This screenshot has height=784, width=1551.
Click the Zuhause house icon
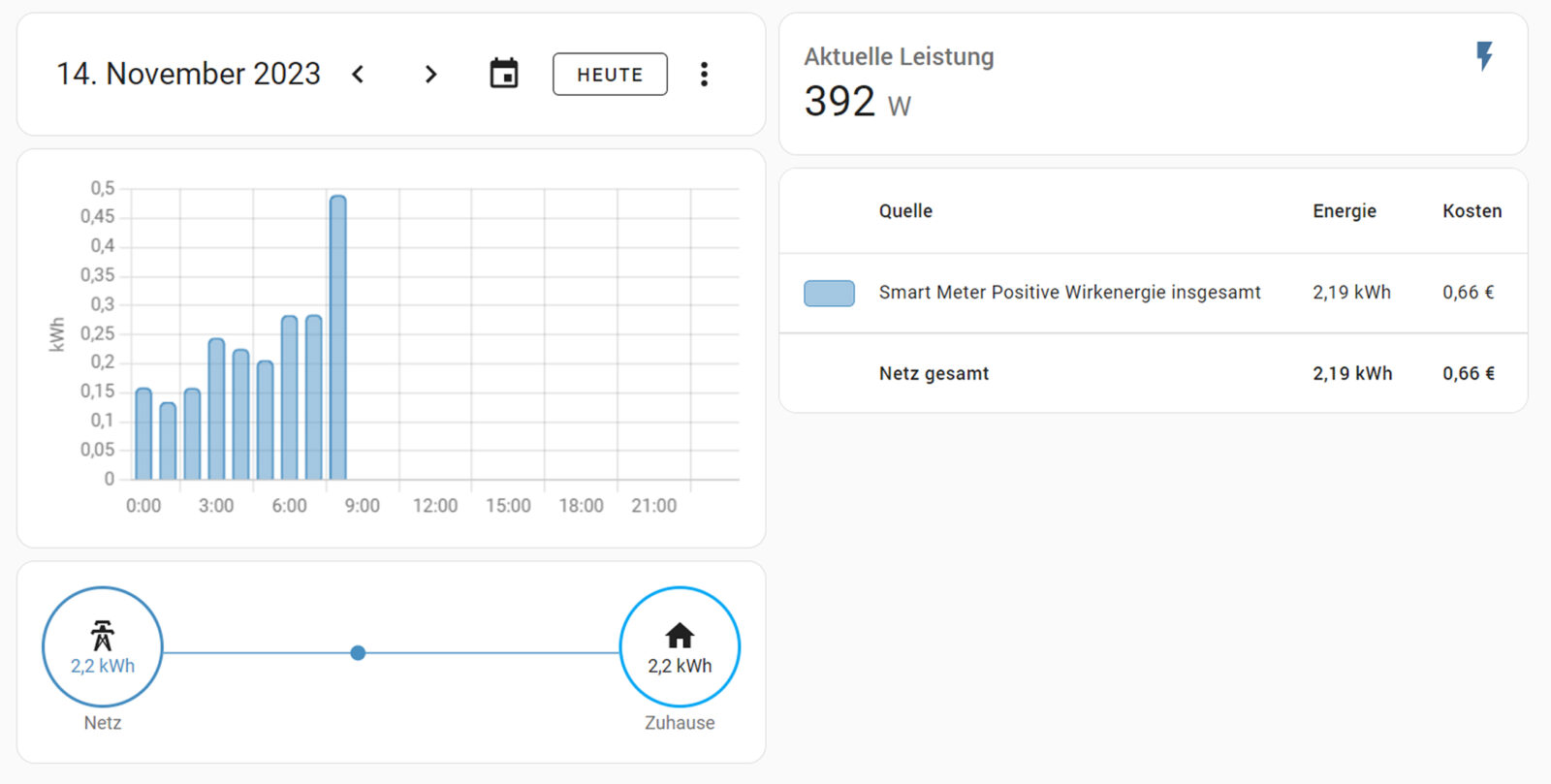click(x=680, y=636)
